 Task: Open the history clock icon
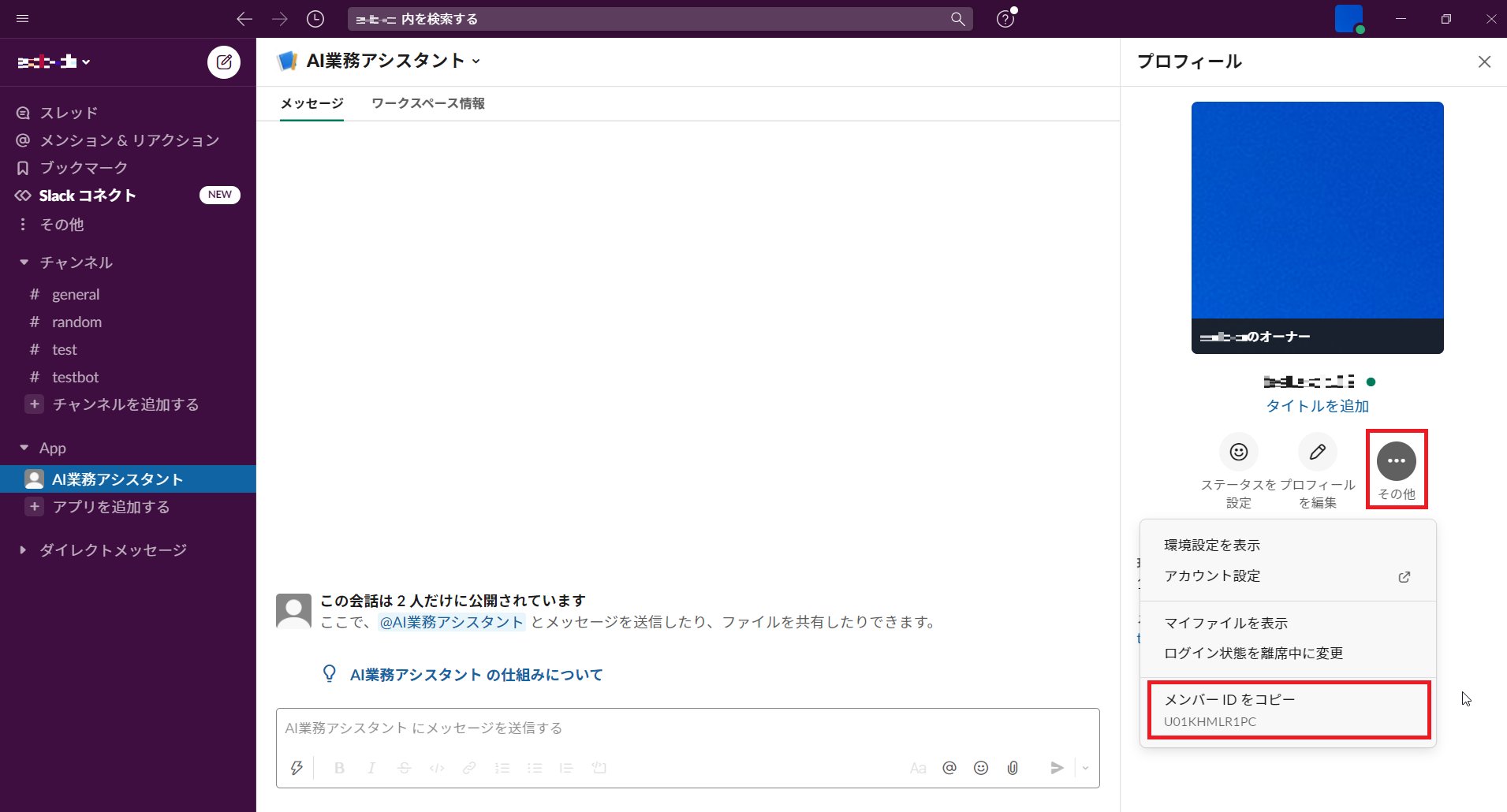315,19
